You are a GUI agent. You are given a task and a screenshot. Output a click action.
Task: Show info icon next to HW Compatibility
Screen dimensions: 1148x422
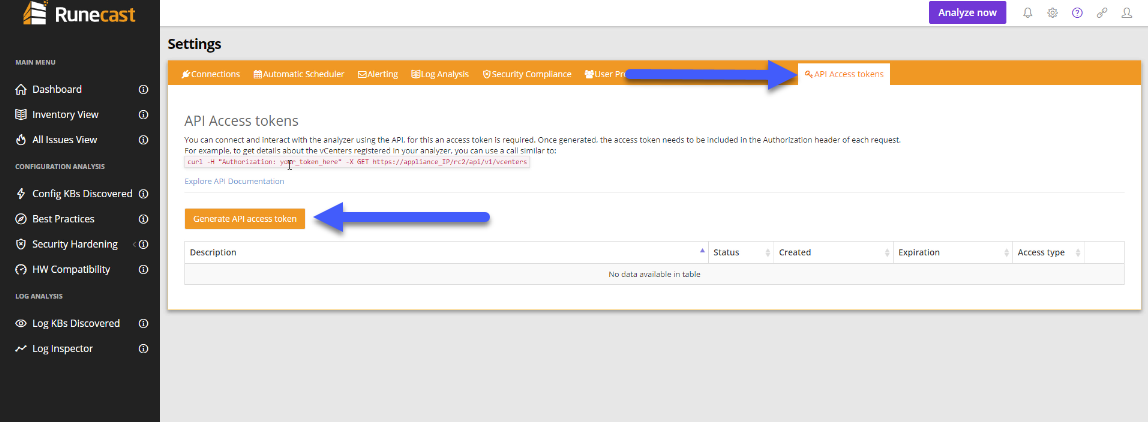pos(144,270)
